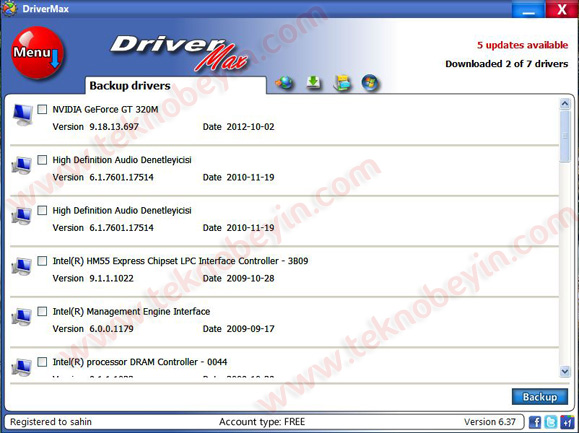Click the Google +1 icon
Image resolution: width=579 pixels, height=433 pixels.
(567, 422)
